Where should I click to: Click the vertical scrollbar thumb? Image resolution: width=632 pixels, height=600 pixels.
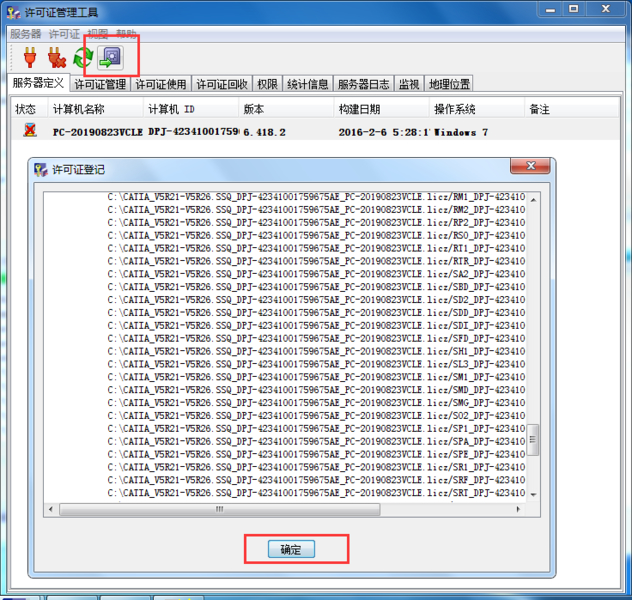533,440
